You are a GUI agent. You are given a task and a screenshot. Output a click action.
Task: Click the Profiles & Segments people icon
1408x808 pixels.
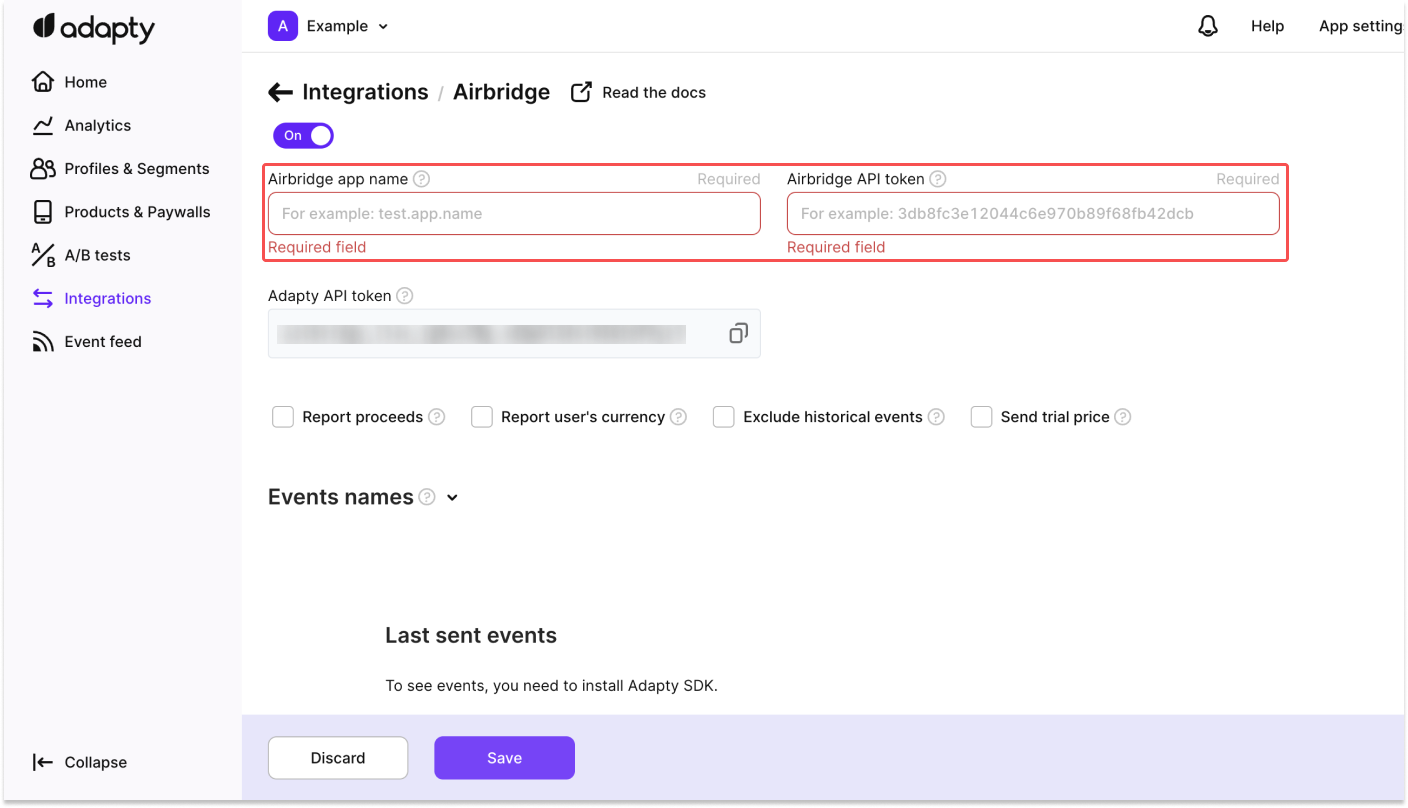tap(42, 168)
